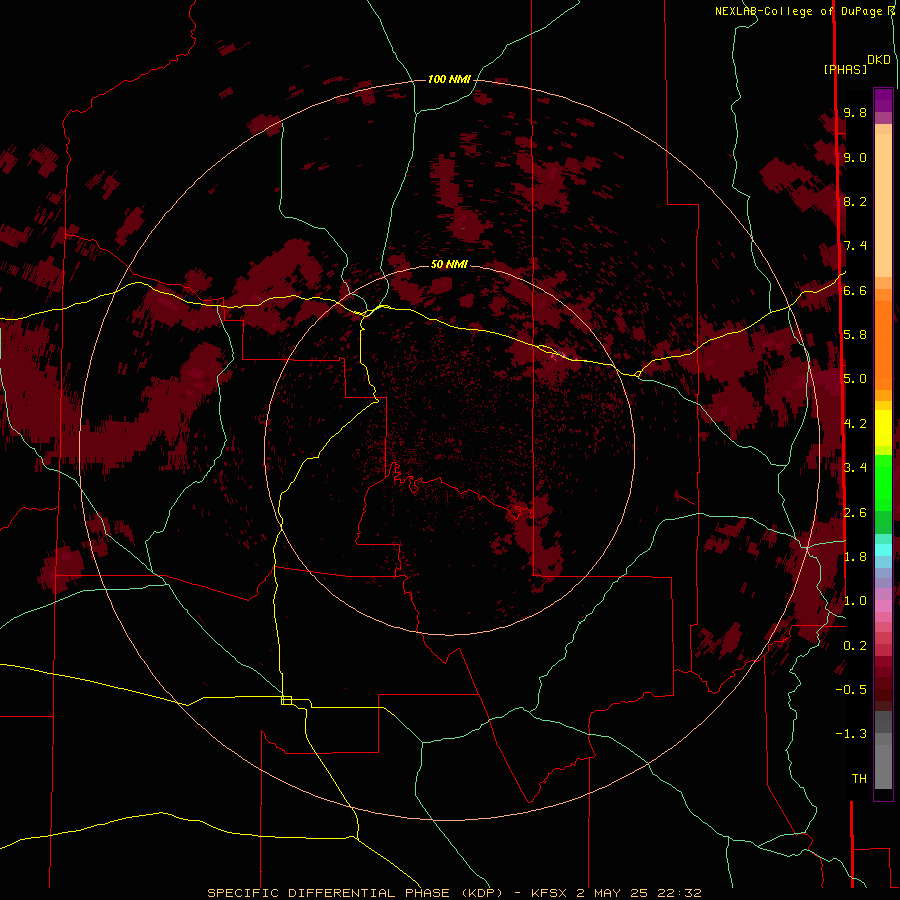Click the 8.2 legend value
This screenshot has height=900, width=900.
coord(855,201)
